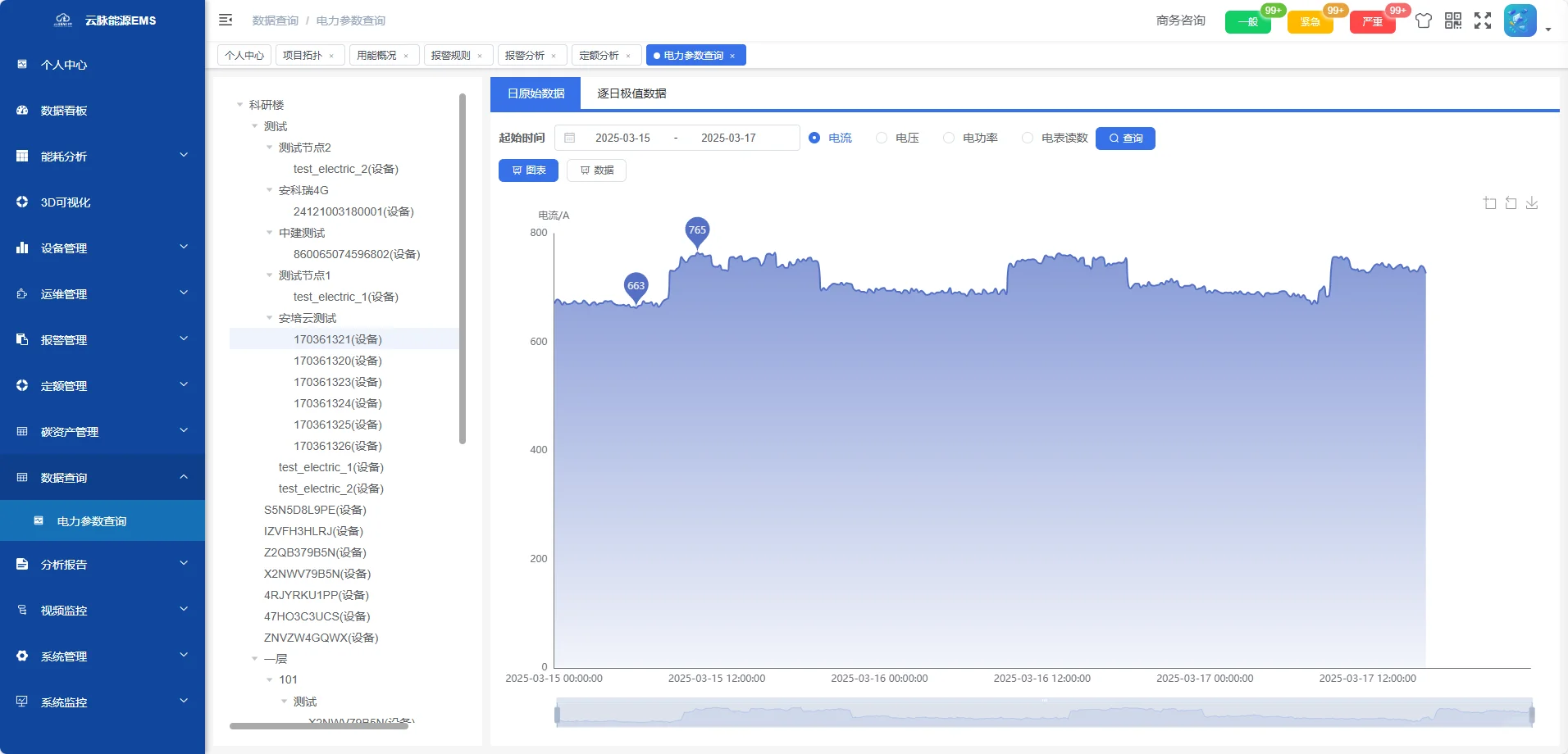Click the chart zoom-reset tool icon

tap(1511, 202)
